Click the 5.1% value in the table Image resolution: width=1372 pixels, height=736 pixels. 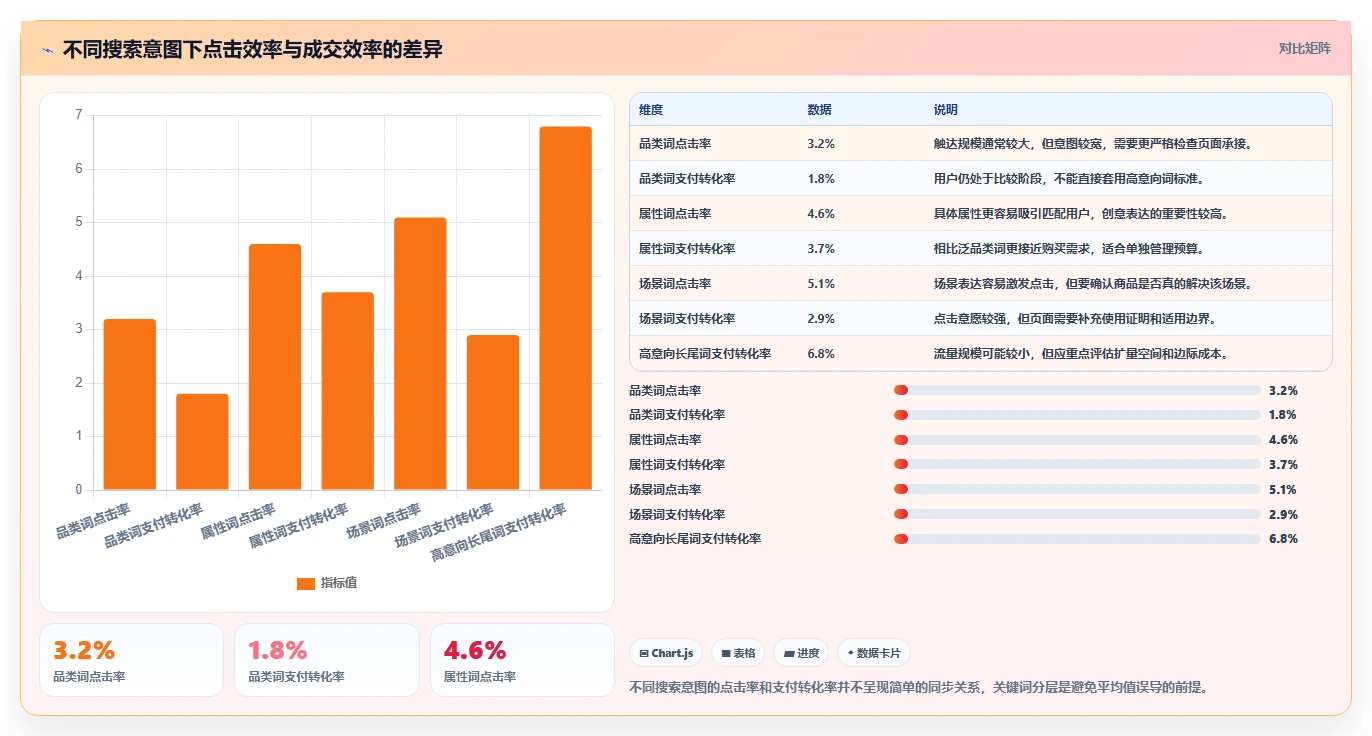tap(821, 284)
